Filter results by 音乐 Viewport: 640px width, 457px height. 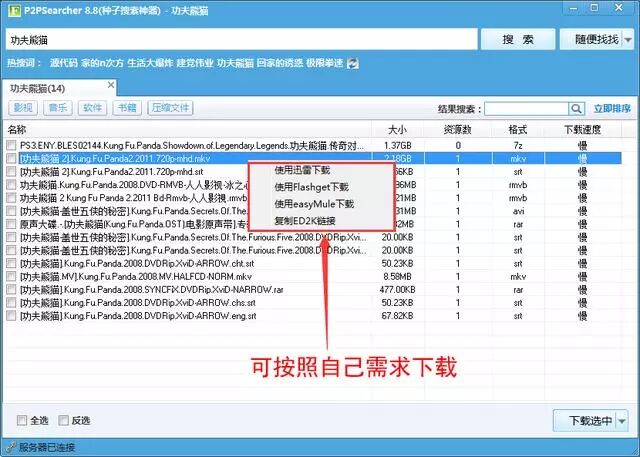click(58, 108)
